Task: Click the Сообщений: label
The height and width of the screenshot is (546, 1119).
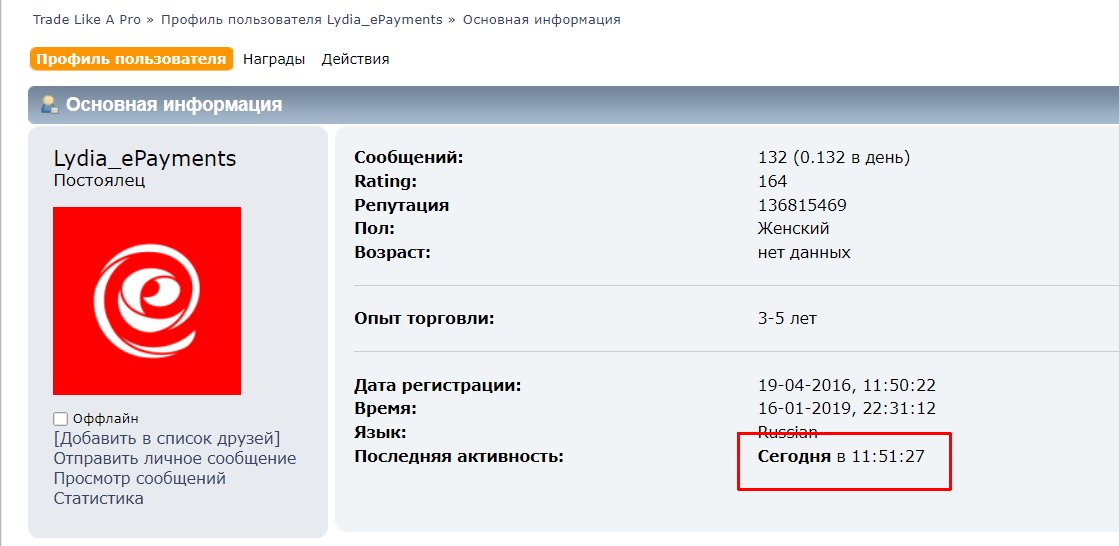Action: click(x=409, y=158)
